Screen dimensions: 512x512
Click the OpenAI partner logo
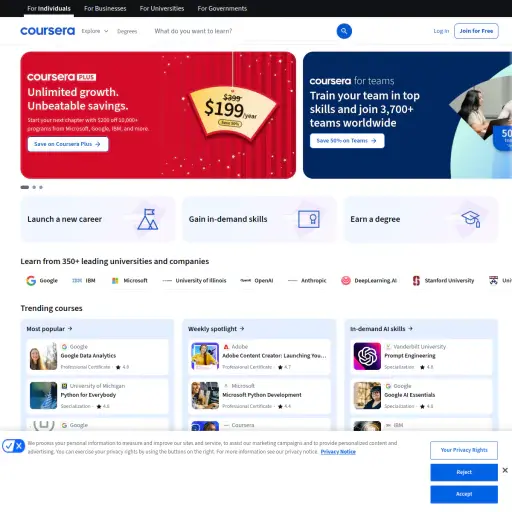246,281
